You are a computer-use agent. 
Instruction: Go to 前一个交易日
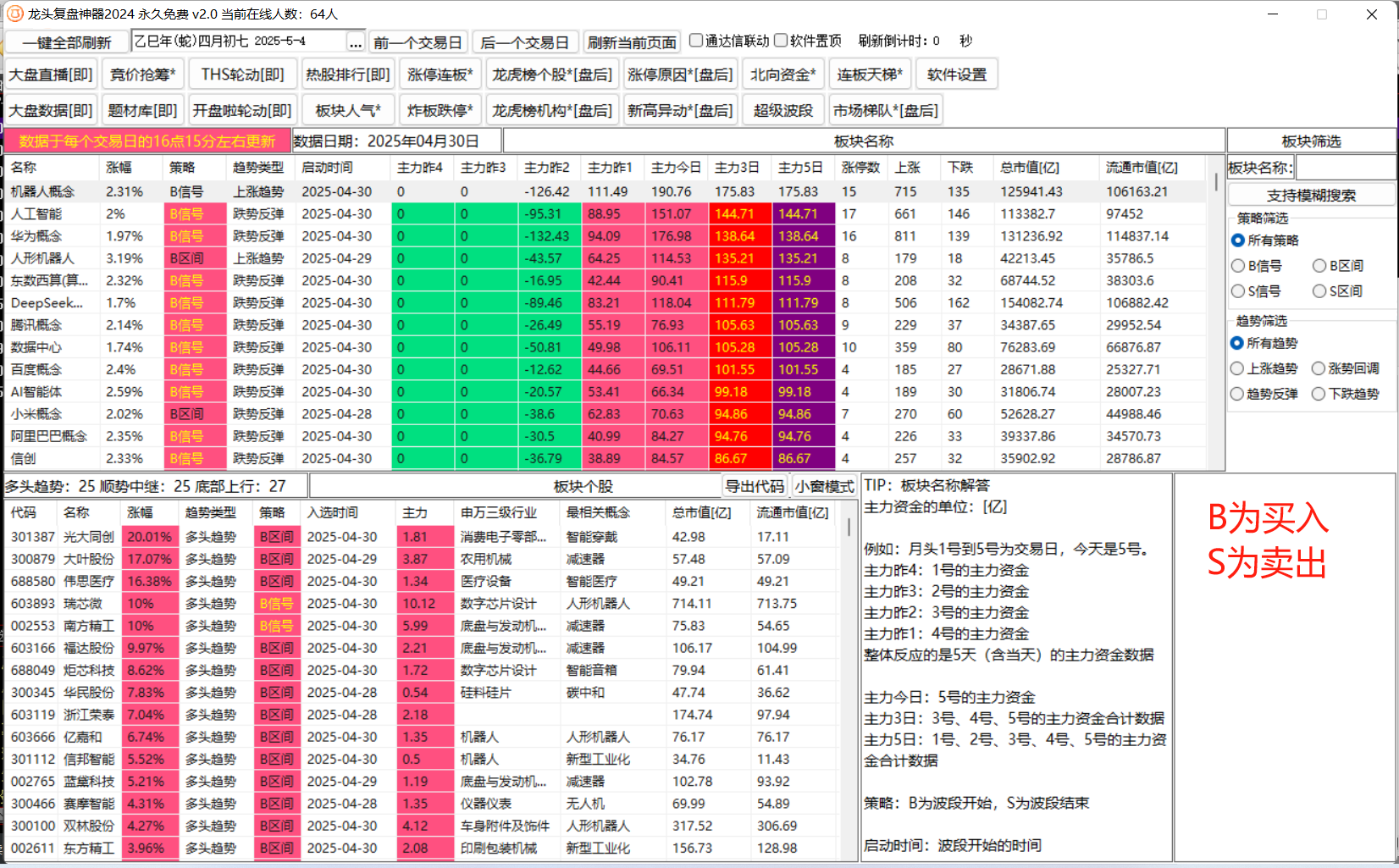[417, 42]
